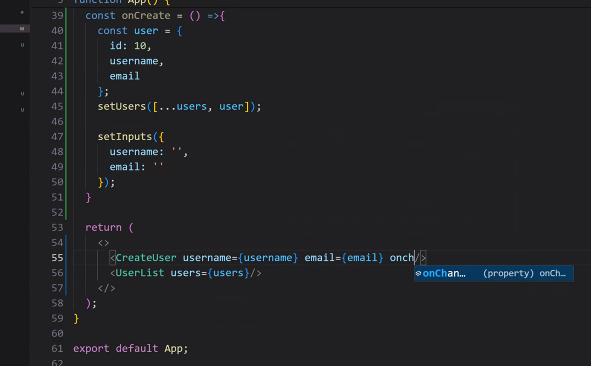Viewport: 591px width, 366px height.
Task: Click "users={users}" prop on line 56
Action: tap(210, 273)
